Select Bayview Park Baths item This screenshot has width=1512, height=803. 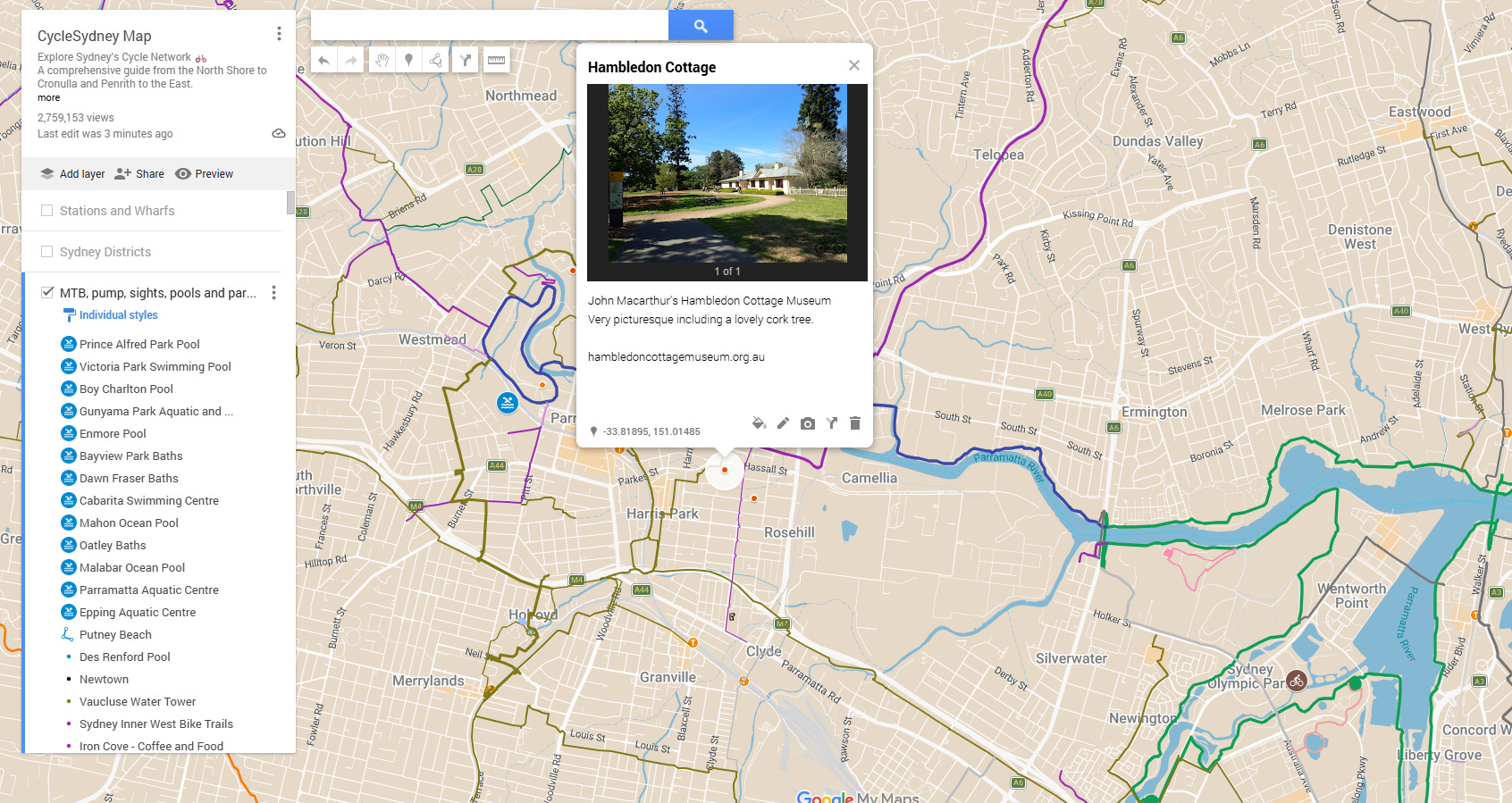tap(130, 456)
